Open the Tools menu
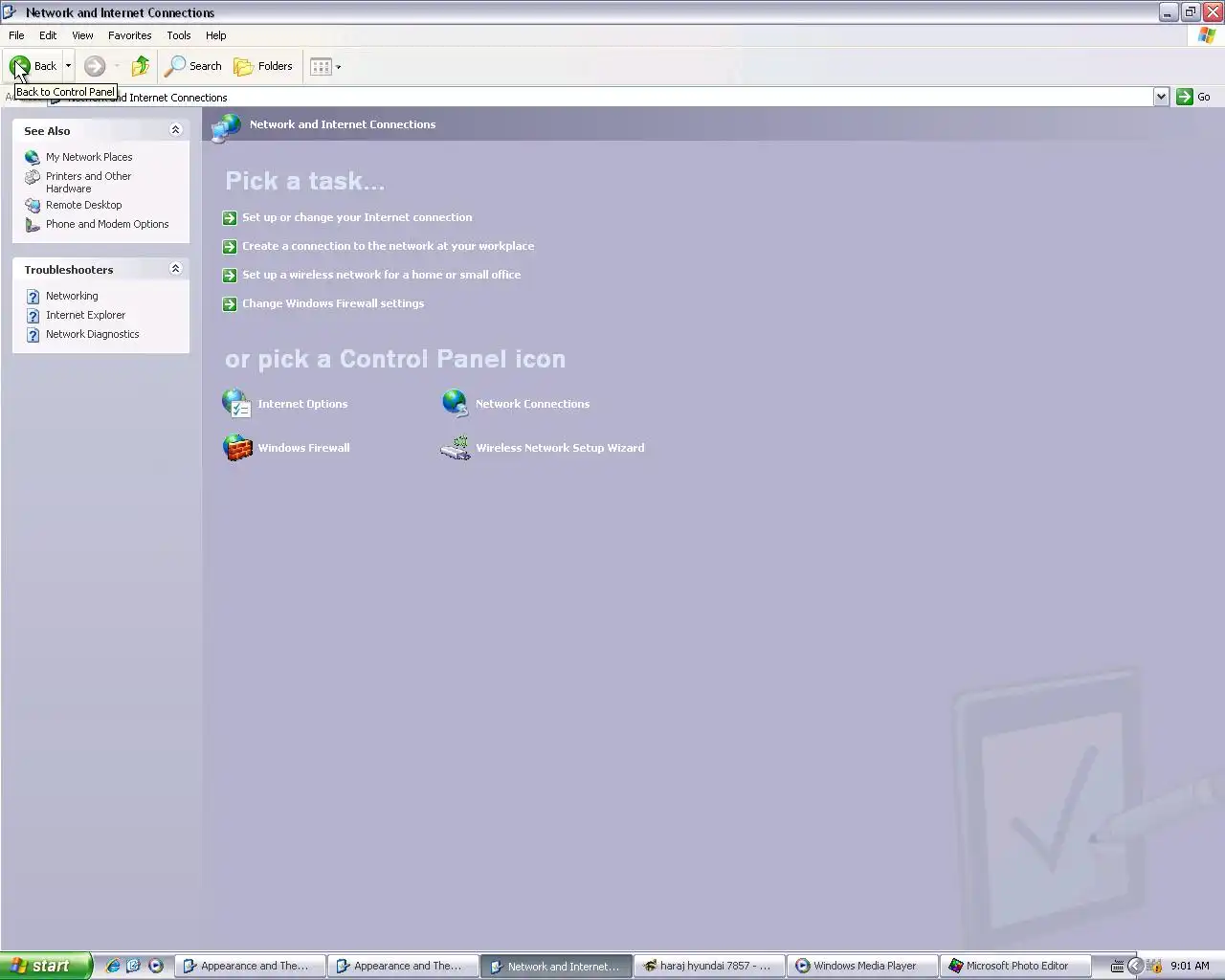The width and height of the screenshot is (1225, 980). [179, 35]
